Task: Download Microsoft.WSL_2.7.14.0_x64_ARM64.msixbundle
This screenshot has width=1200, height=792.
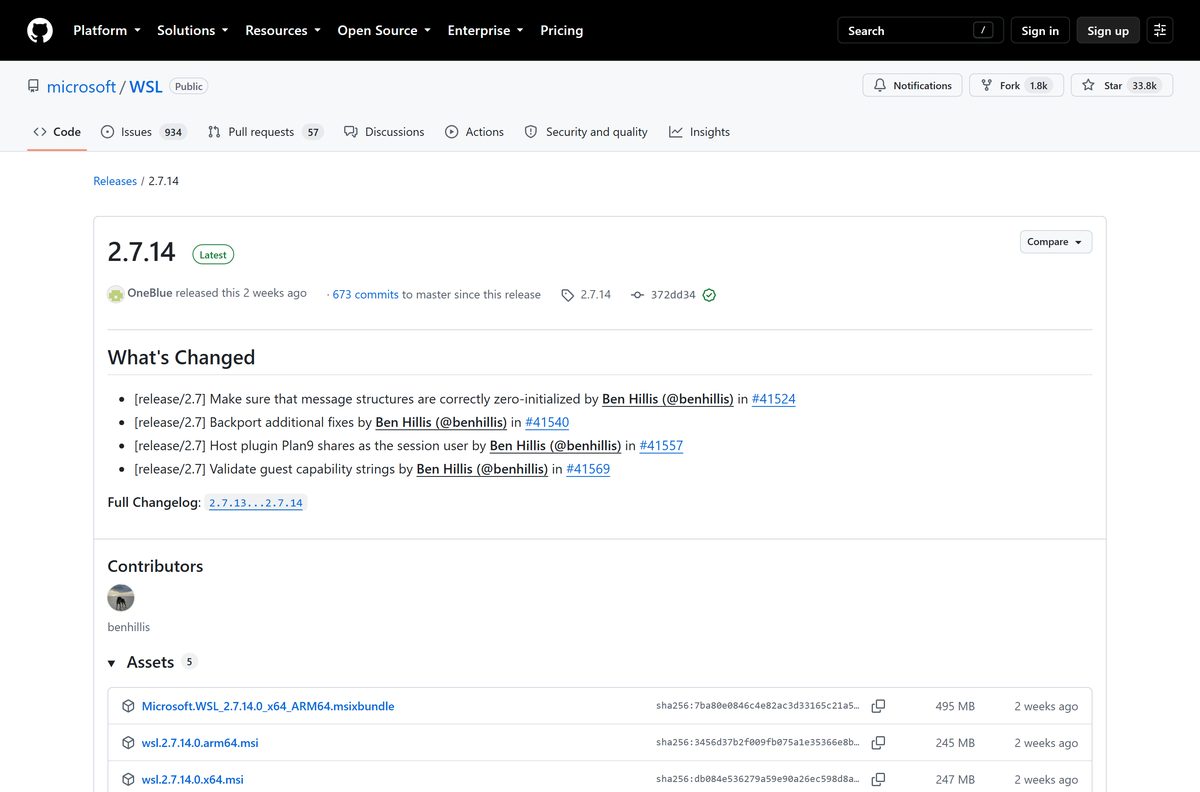Action: tap(268, 706)
